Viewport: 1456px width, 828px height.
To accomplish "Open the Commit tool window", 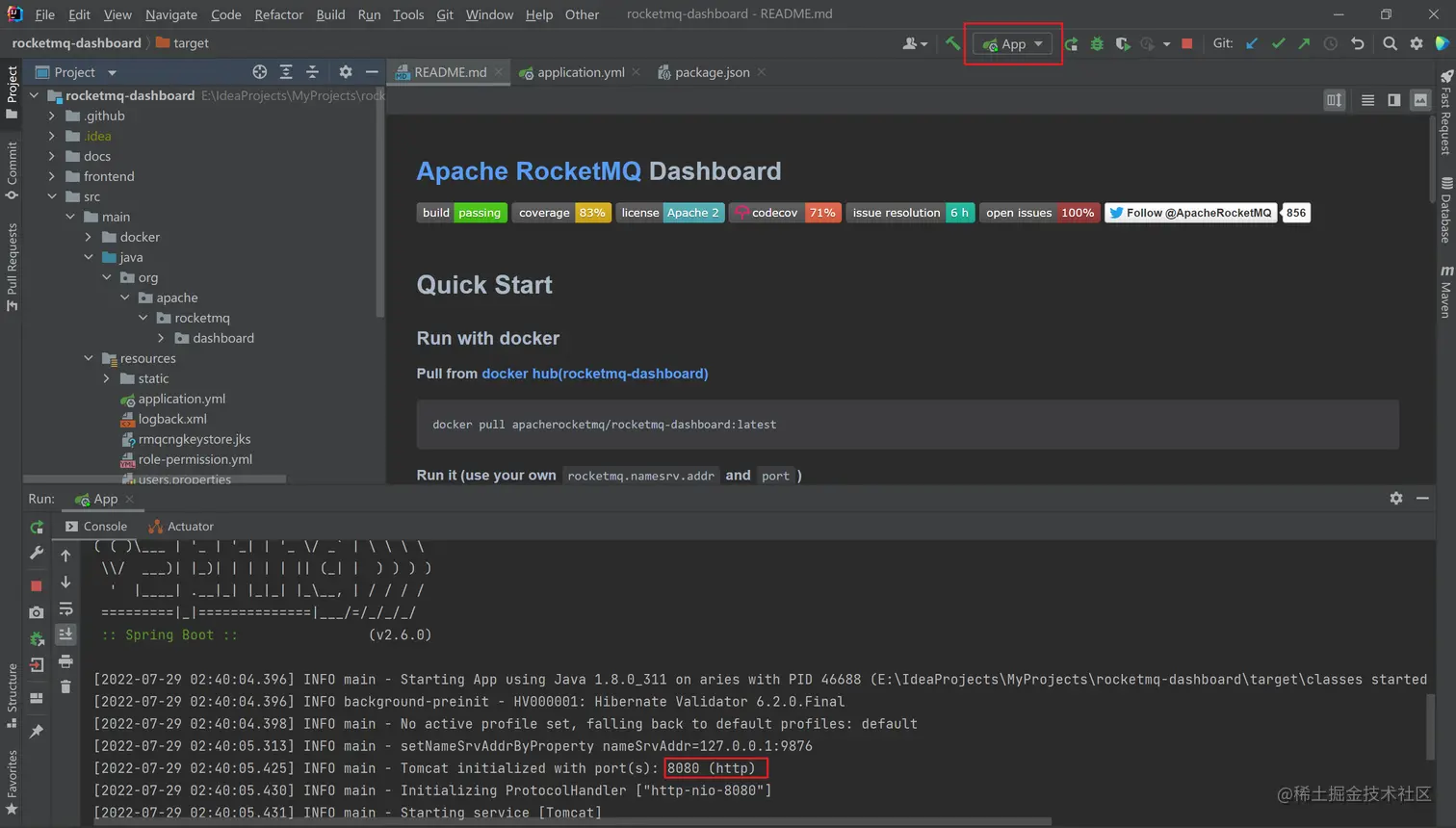I will click(12, 170).
